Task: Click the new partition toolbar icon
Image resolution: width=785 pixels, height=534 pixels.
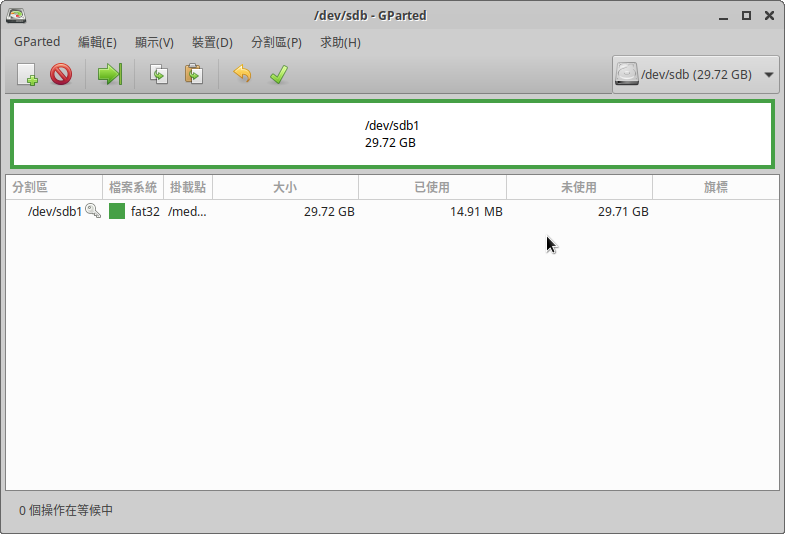Action: [x=27, y=74]
